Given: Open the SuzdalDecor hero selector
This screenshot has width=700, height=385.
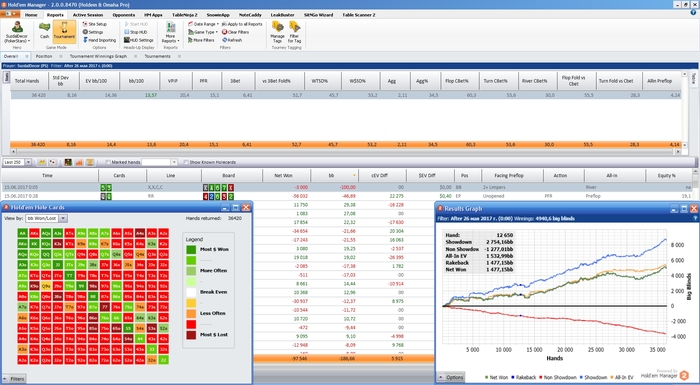Looking at the screenshot, I should pyautogui.click(x=17, y=32).
